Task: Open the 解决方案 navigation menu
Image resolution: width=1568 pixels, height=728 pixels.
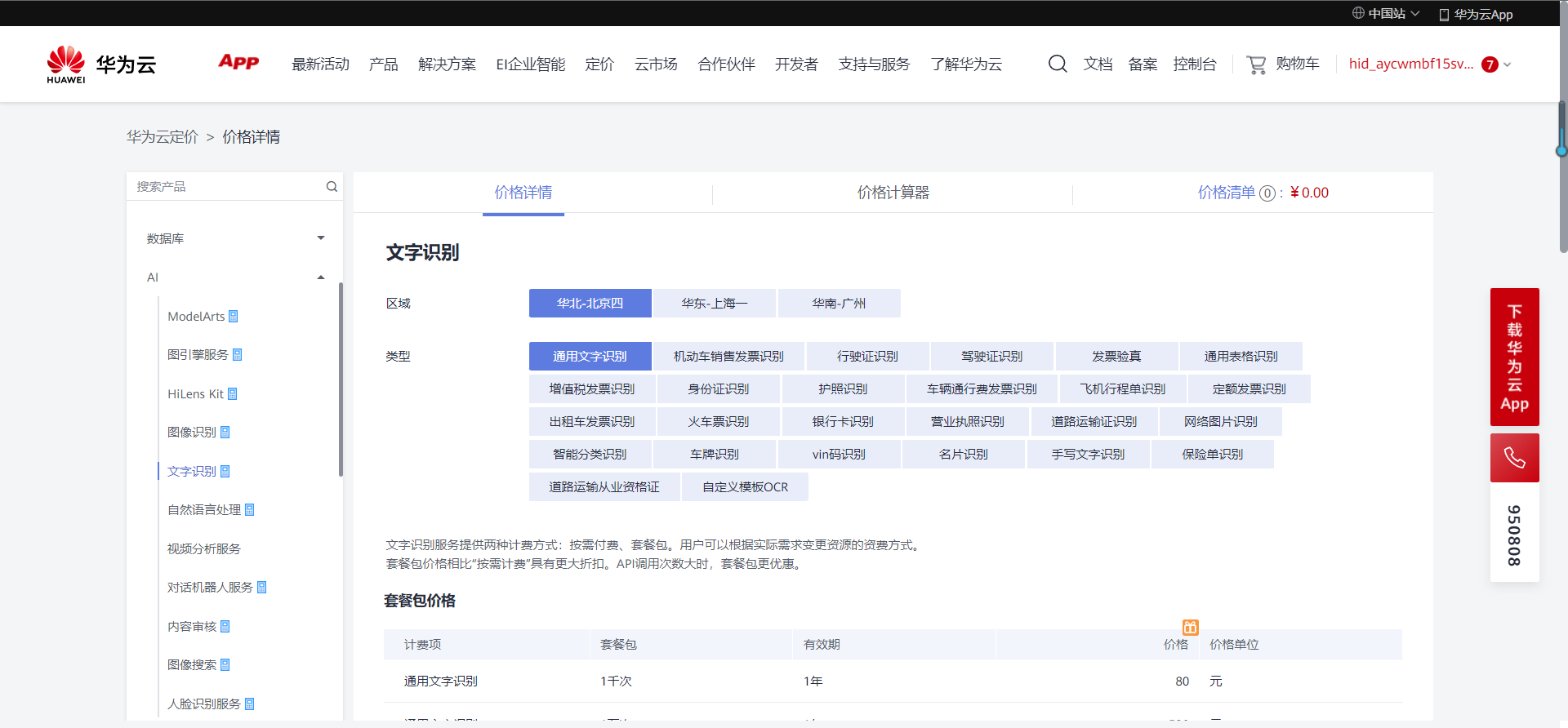Action: pos(447,64)
